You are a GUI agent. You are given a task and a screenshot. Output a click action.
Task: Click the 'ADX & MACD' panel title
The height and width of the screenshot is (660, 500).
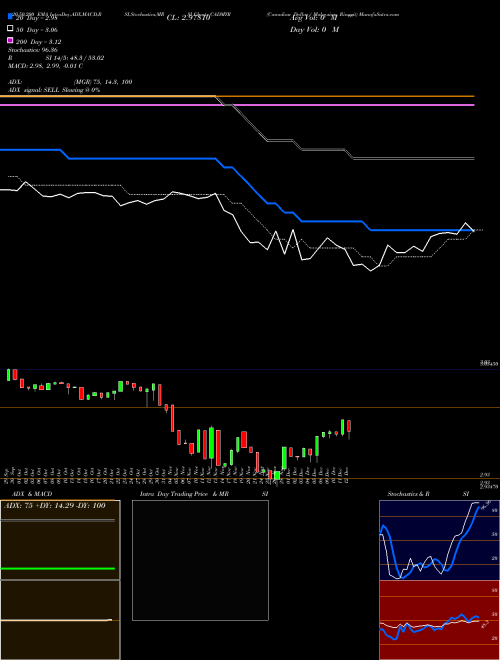pyautogui.click(x=32, y=494)
